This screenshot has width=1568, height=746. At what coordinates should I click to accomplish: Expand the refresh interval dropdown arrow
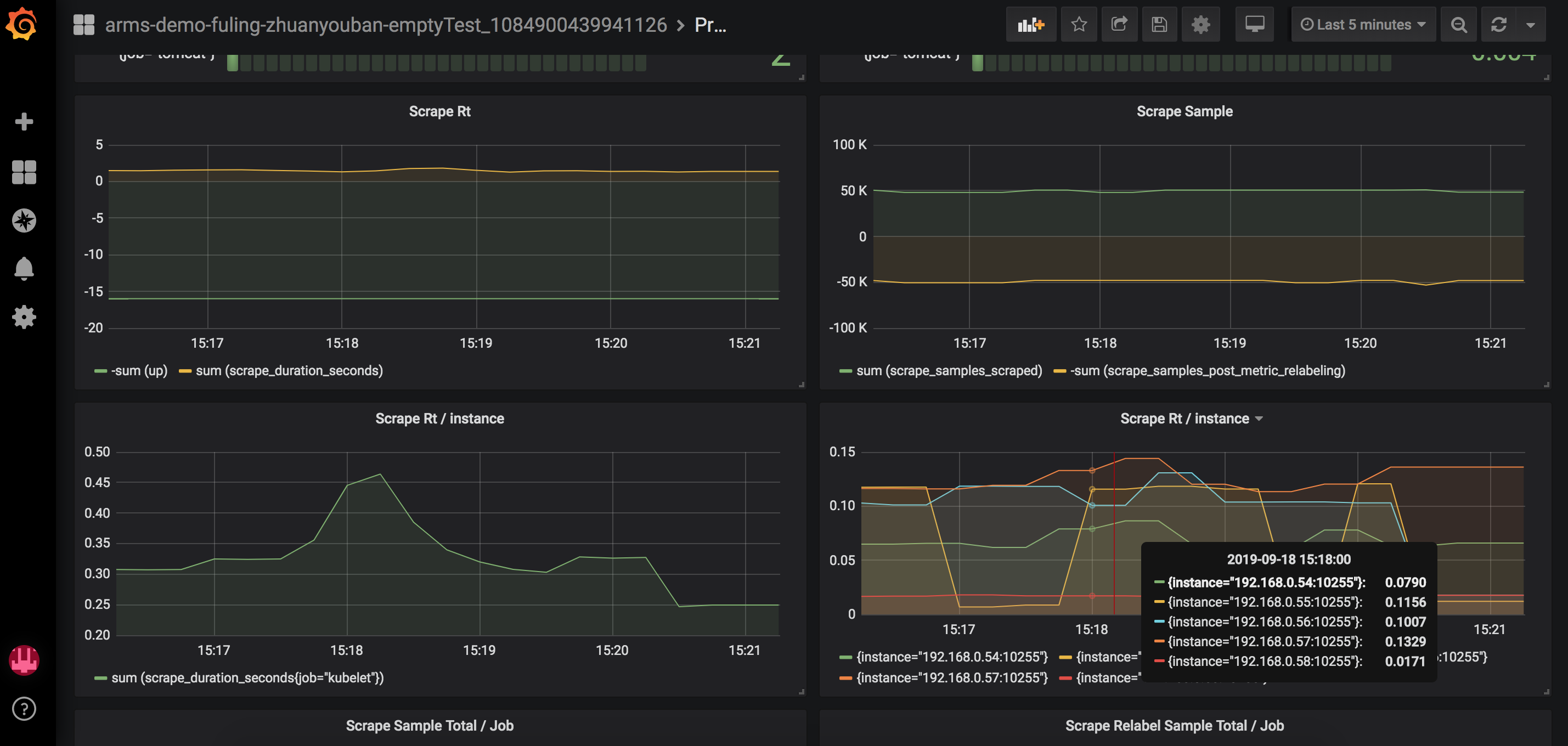tap(1530, 24)
